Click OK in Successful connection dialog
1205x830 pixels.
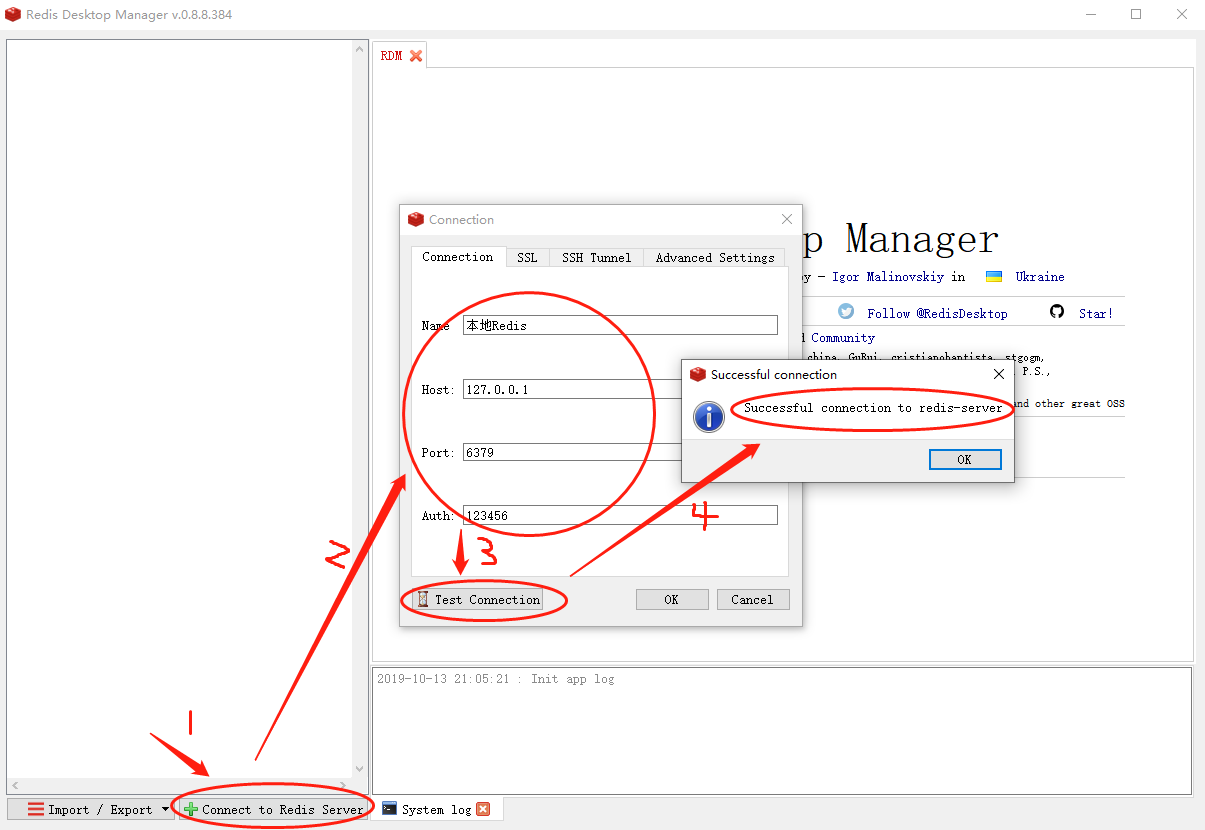click(964, 459)
